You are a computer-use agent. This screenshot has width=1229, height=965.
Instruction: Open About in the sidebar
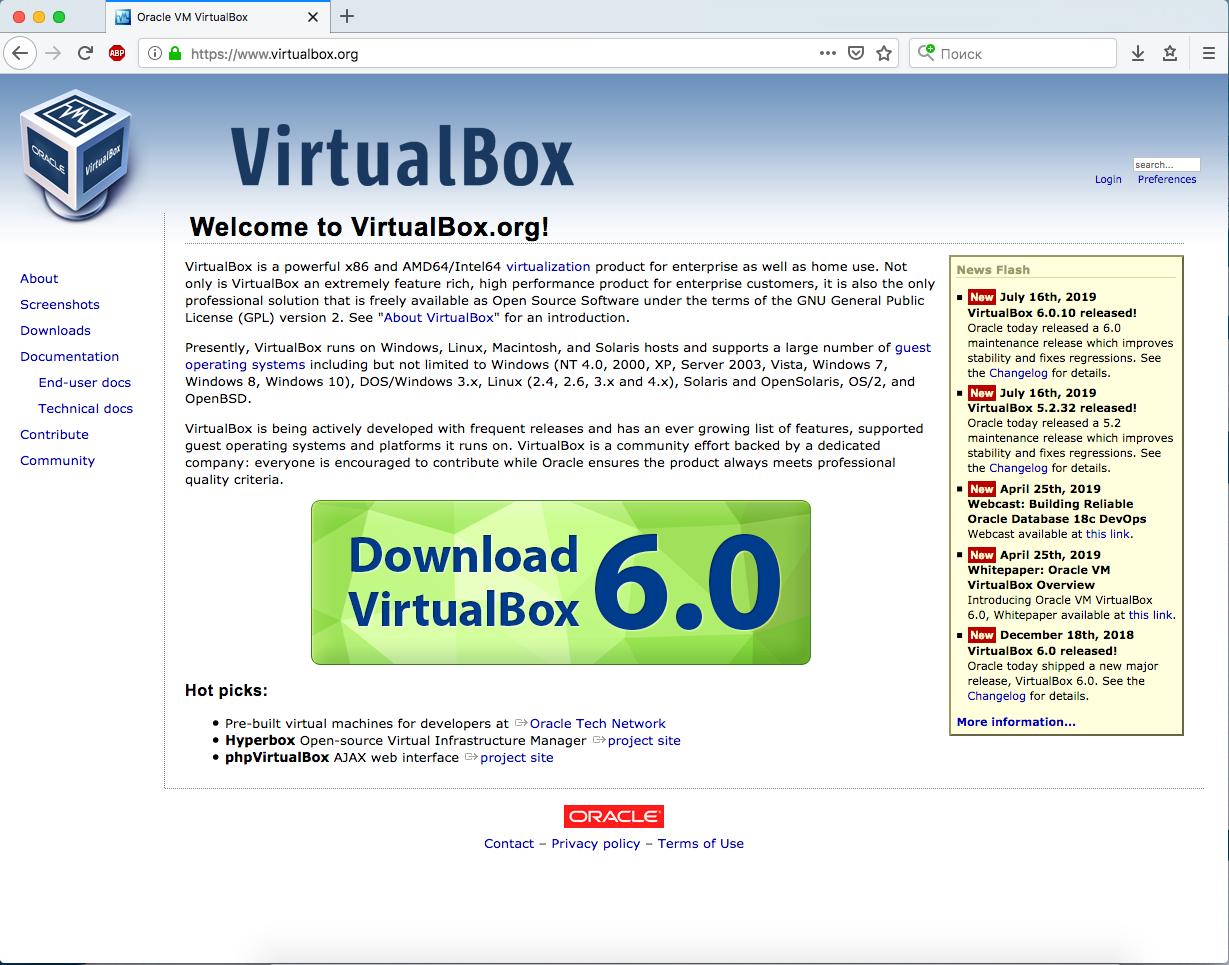point(39,278)
